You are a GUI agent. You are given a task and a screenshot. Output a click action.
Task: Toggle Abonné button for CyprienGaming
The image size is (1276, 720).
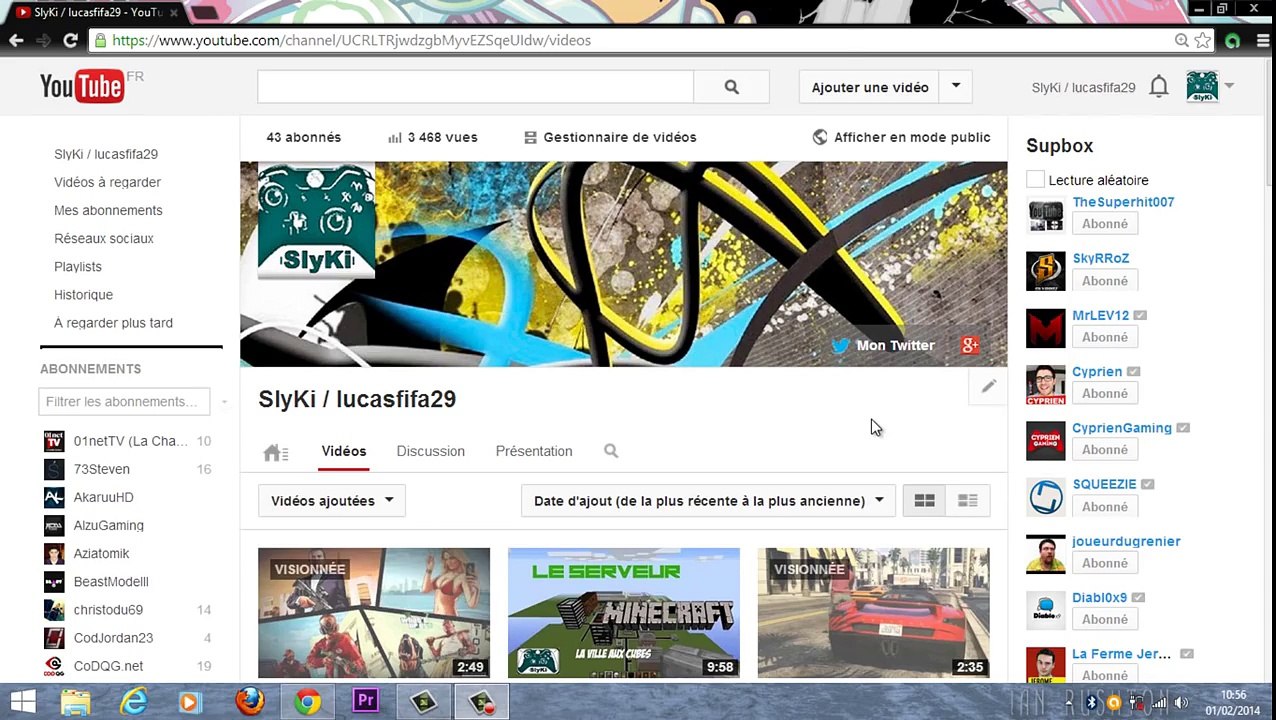(x=1105, y=450)
